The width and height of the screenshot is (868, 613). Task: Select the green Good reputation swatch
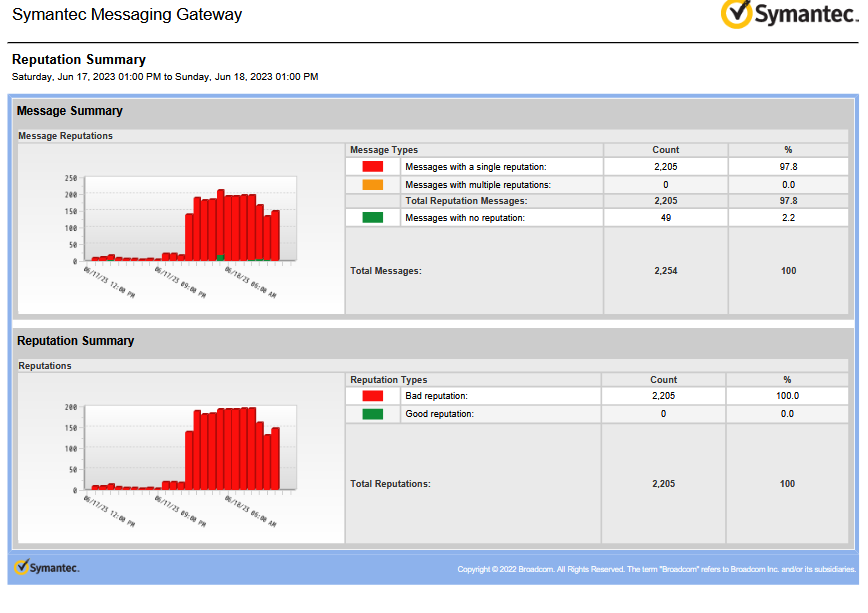373,414
